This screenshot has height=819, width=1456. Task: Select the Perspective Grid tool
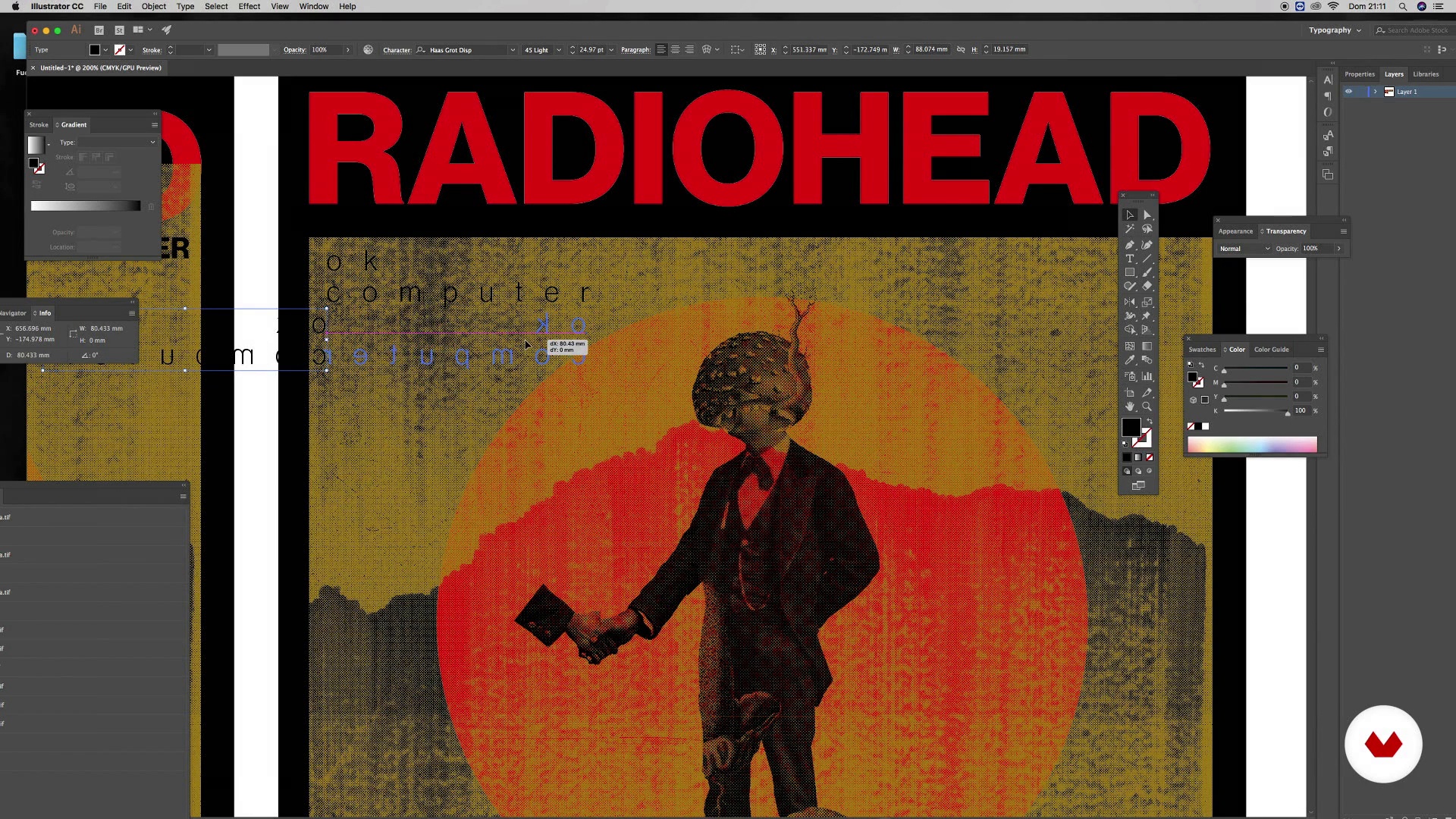(1147, 330)
